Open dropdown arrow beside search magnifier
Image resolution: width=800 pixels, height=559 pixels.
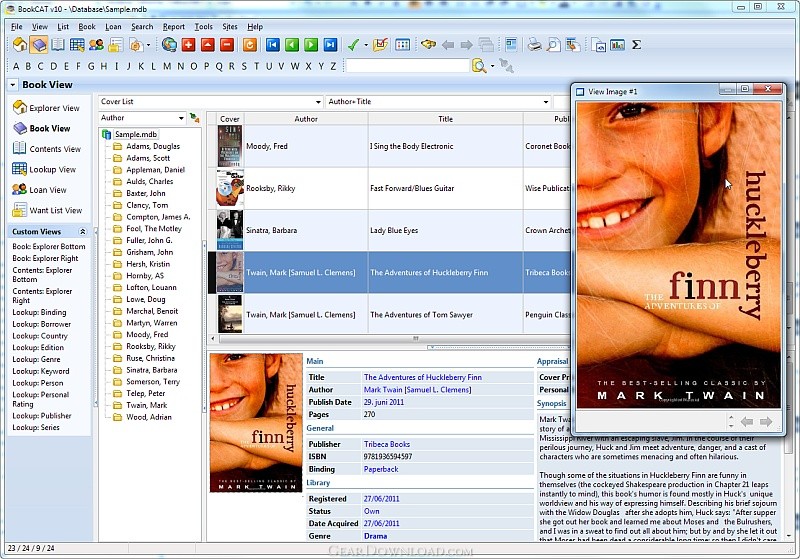(x=492, y=66)
